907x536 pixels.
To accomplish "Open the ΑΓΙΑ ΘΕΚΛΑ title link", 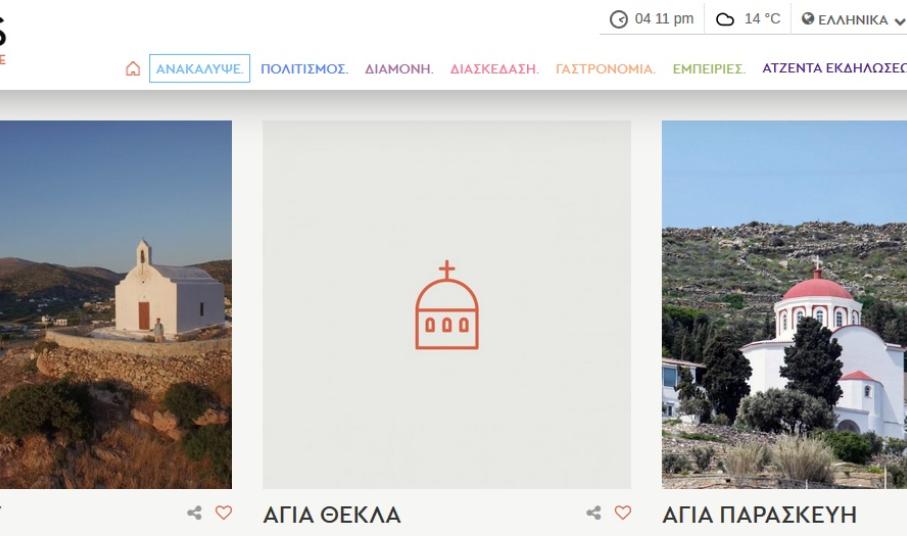I will point(331,515).
